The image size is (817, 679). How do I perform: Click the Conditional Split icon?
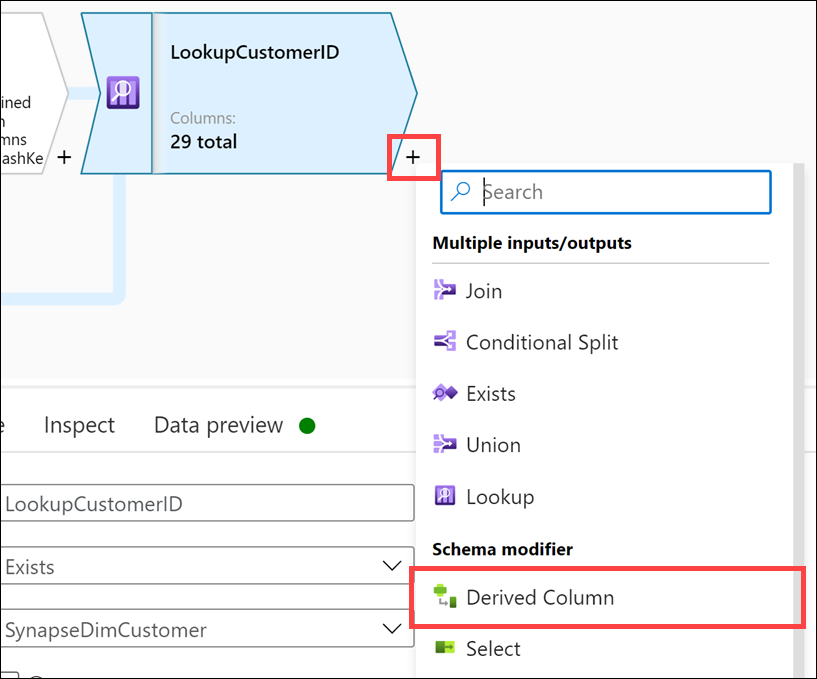pos(444,341)
